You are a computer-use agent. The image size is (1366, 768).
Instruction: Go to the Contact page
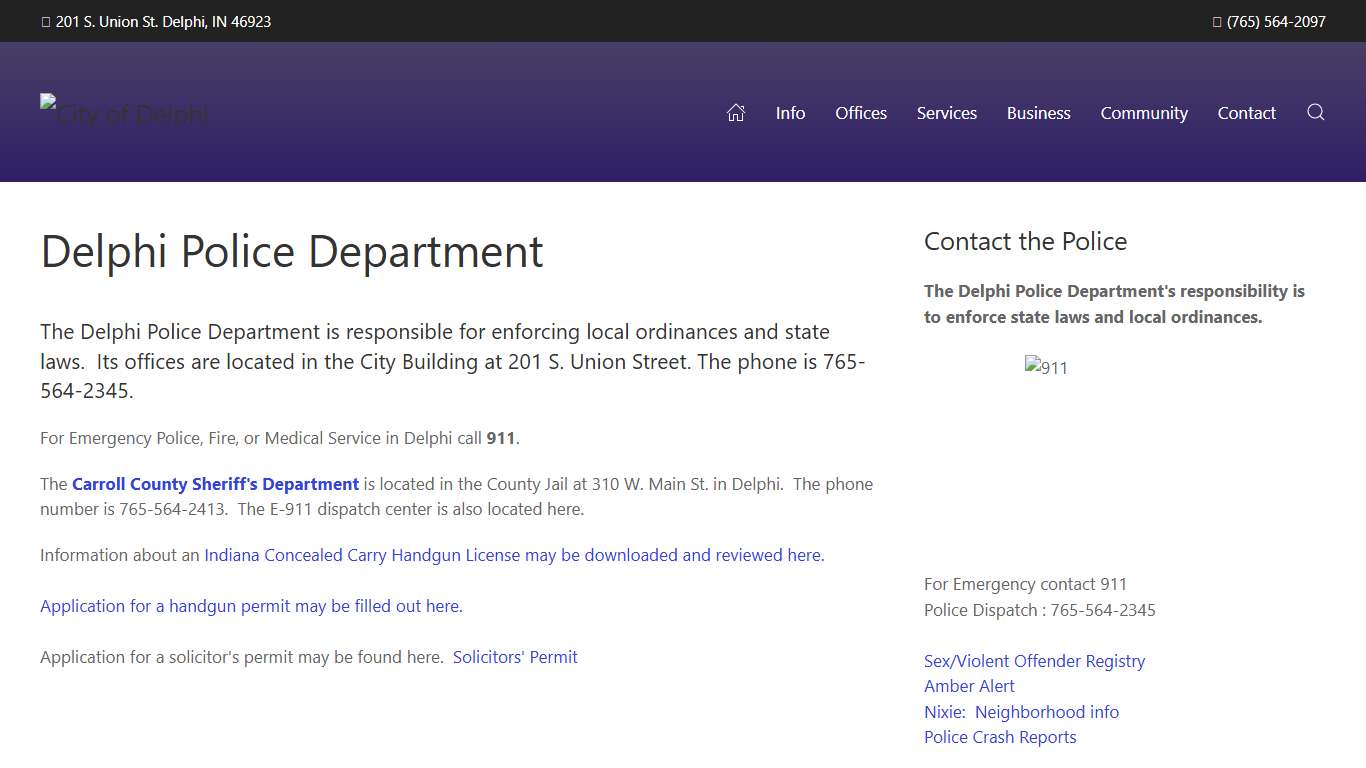point(1246,113)
